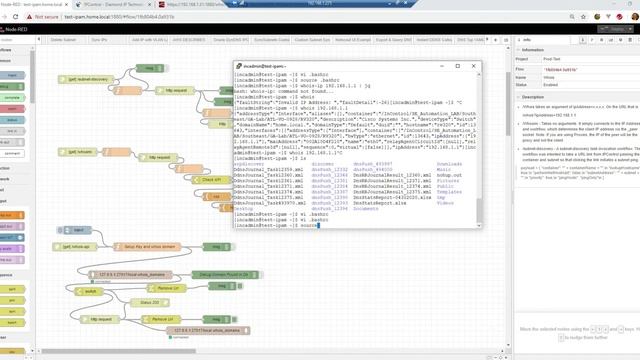Expand the network palette category
The width and height of the screenshot is (640, 360).
pos(15,179)
